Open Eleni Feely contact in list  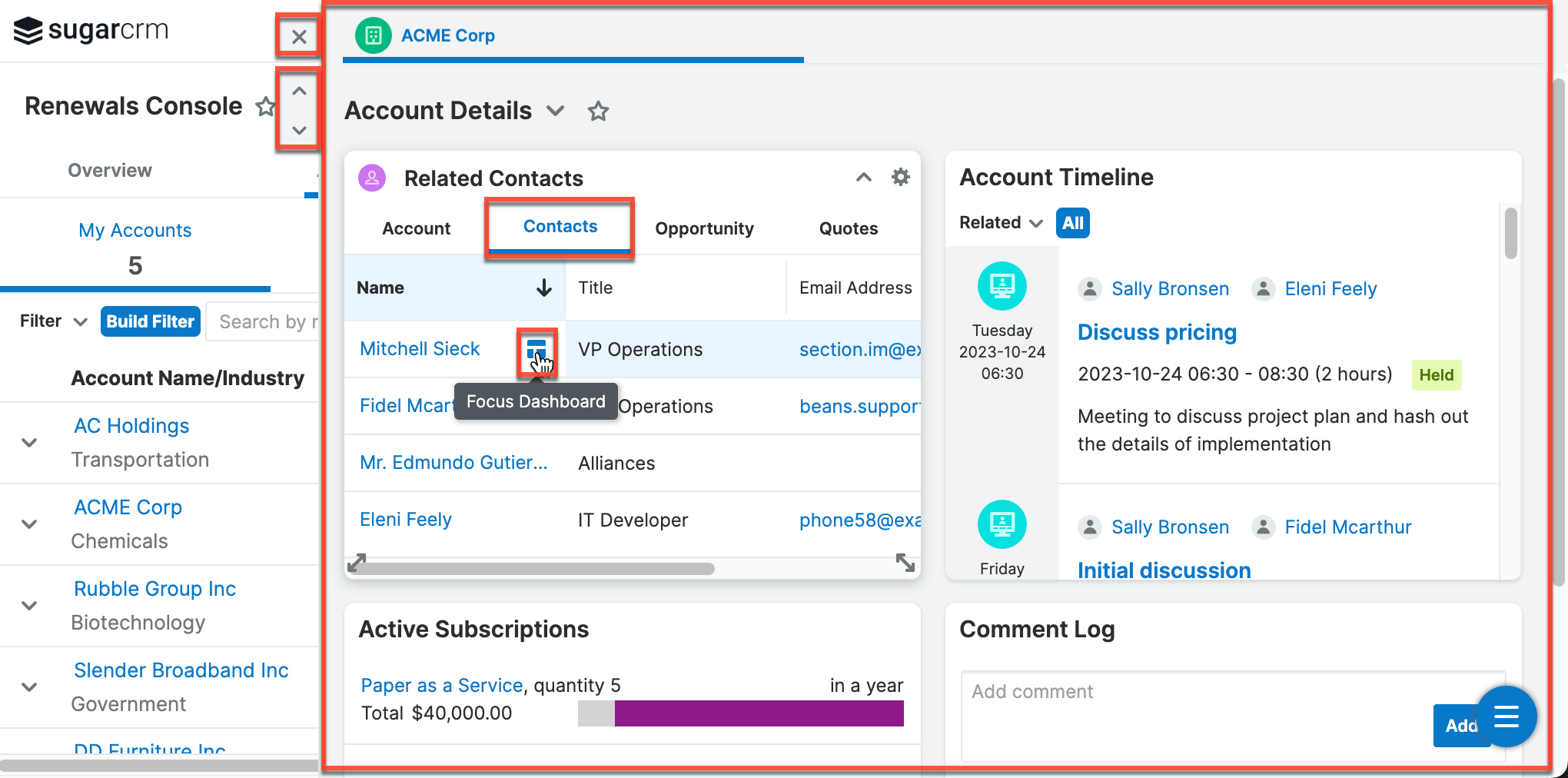tap(406, 520)
